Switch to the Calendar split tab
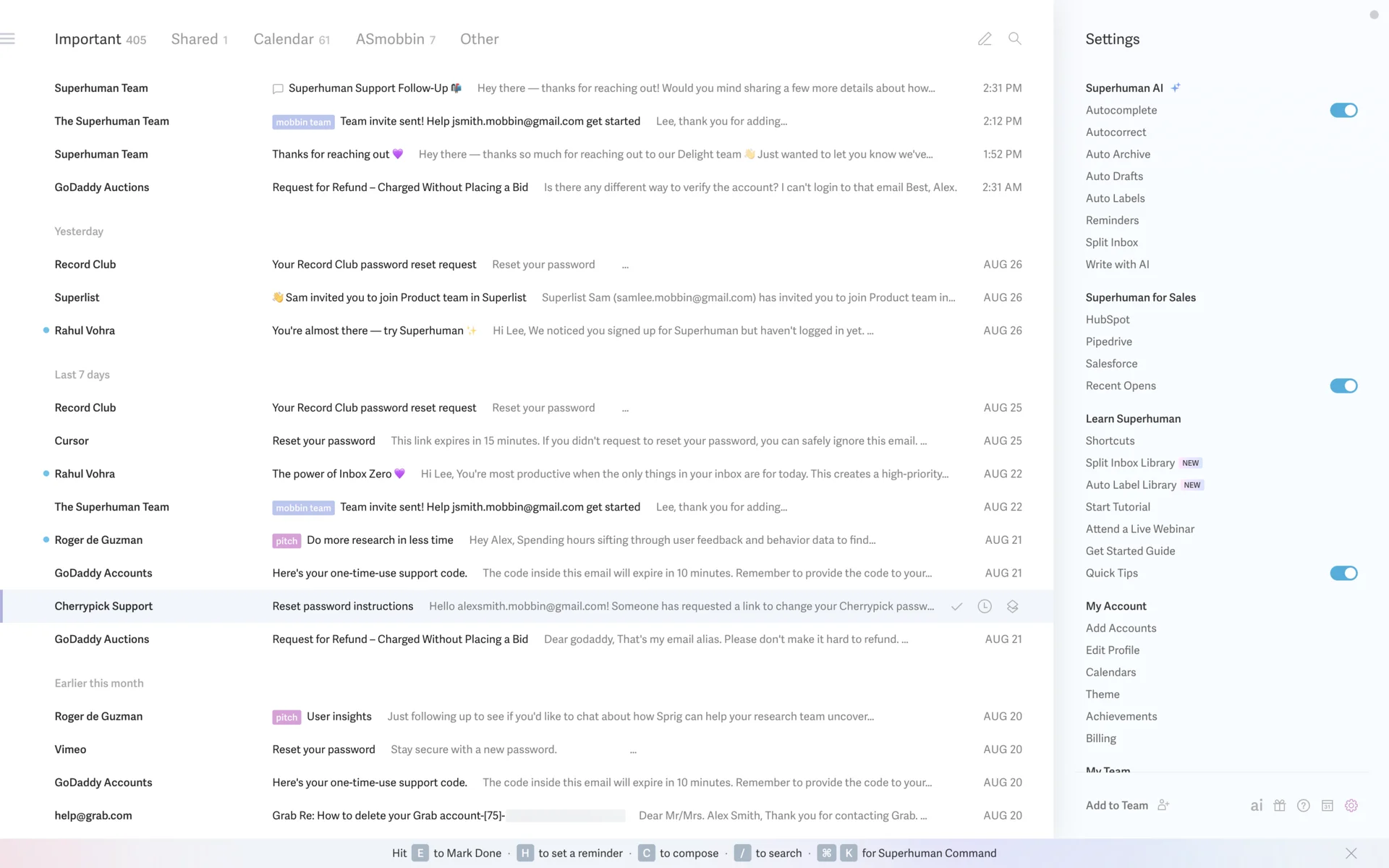The image size is (1389, 868). pyautogui.click(x=291, y=39)
